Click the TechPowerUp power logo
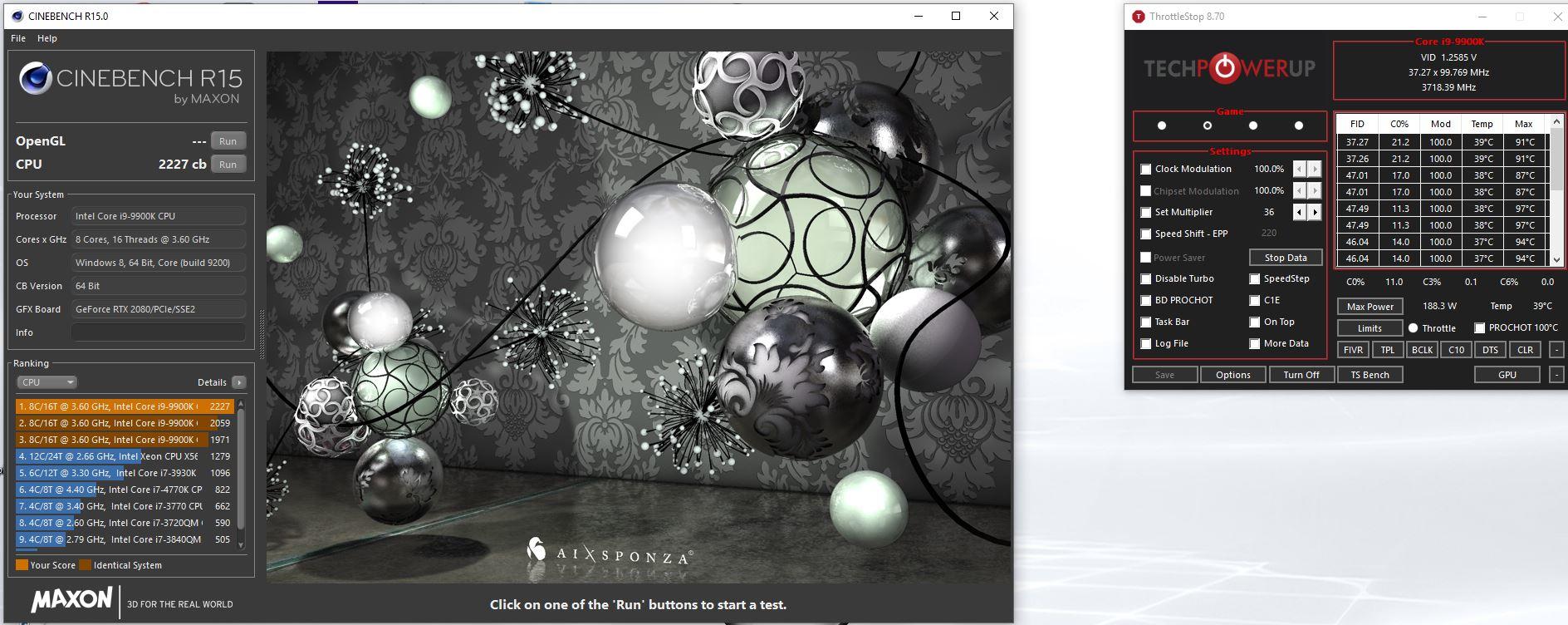 (x=1225, y=68)
